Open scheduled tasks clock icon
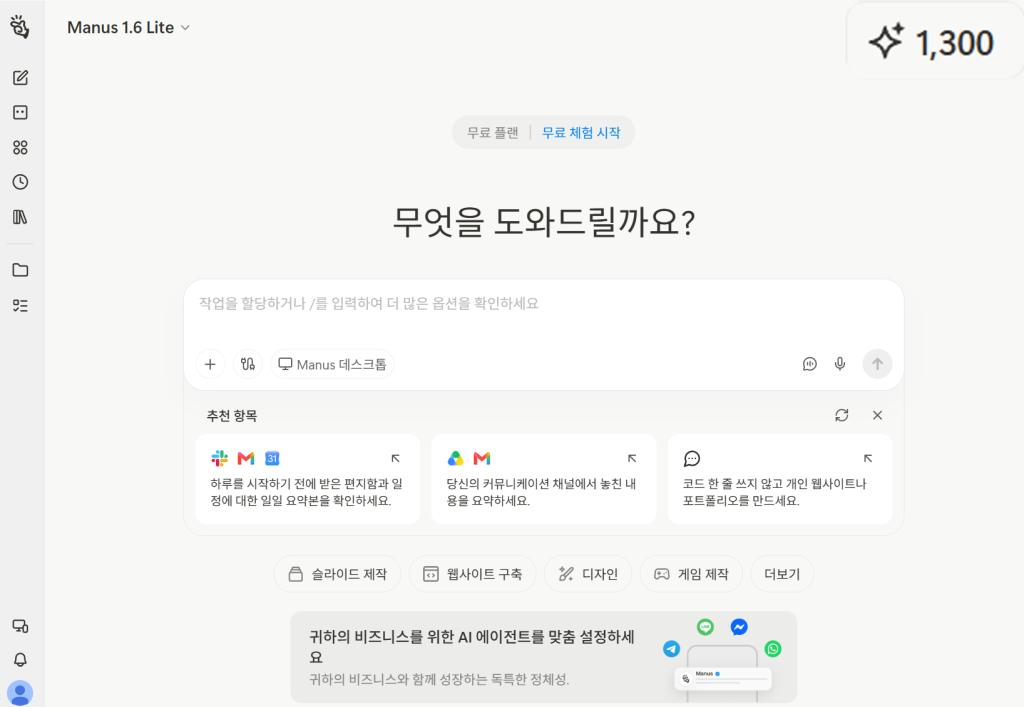The image size is (1024, 707). (20, 182)
